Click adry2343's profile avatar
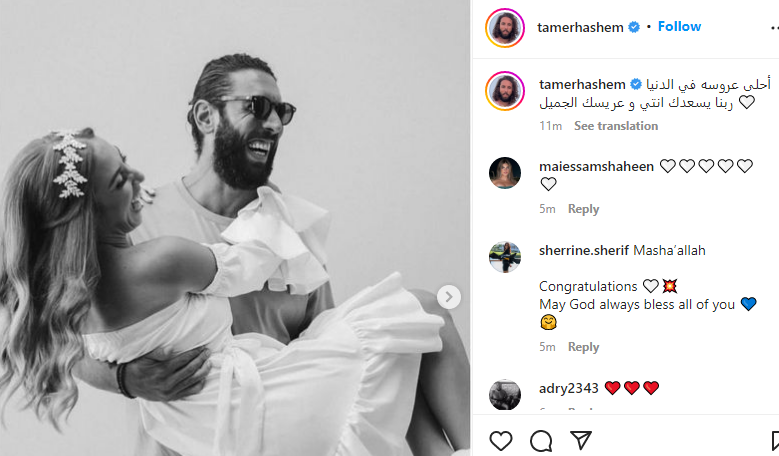Image resolution: width=779 pixels, height=456 pixels. pyautogui.click(x=505, y=395)
